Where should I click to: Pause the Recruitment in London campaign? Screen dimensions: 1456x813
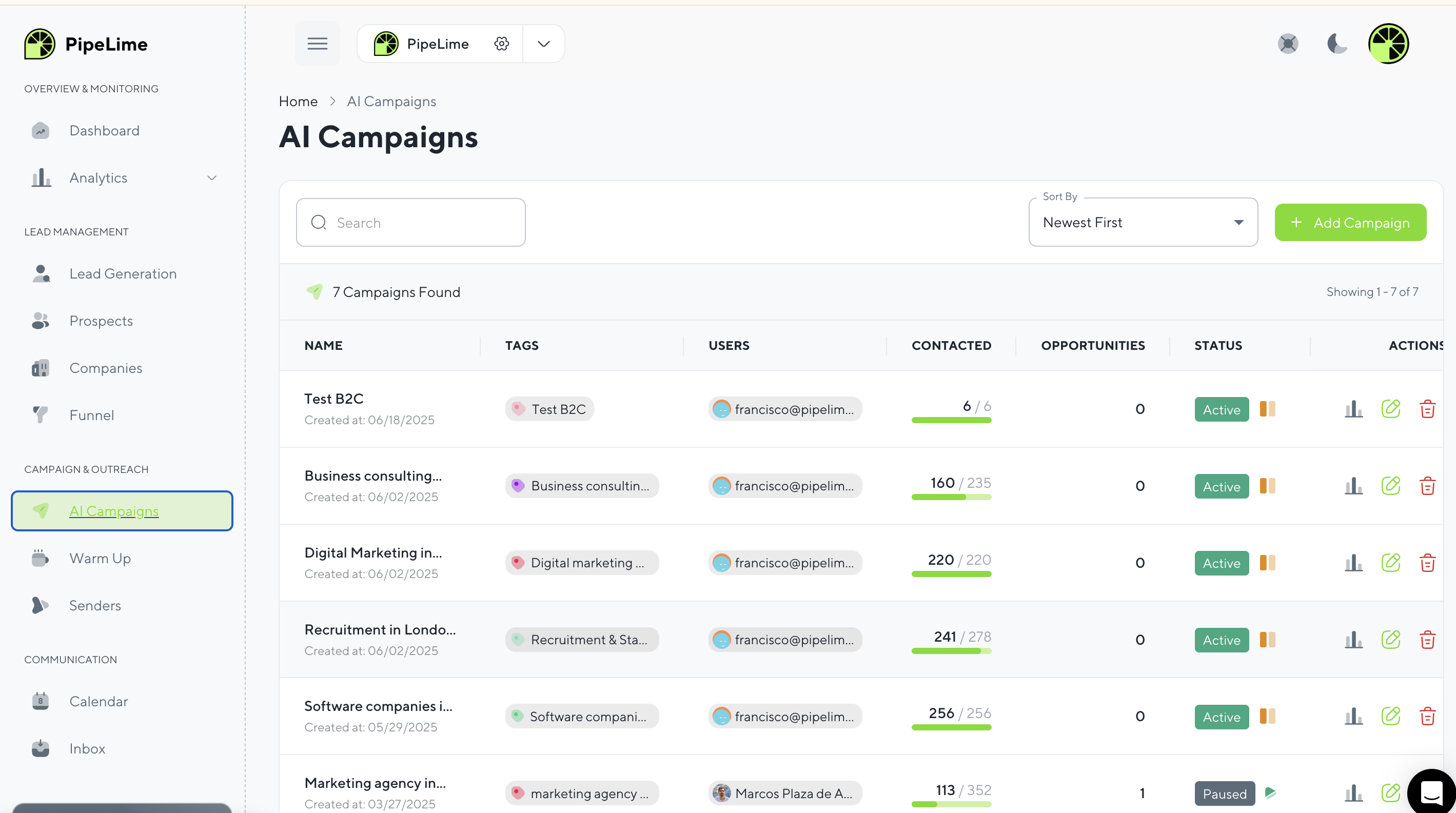(x=1267, y=640)
